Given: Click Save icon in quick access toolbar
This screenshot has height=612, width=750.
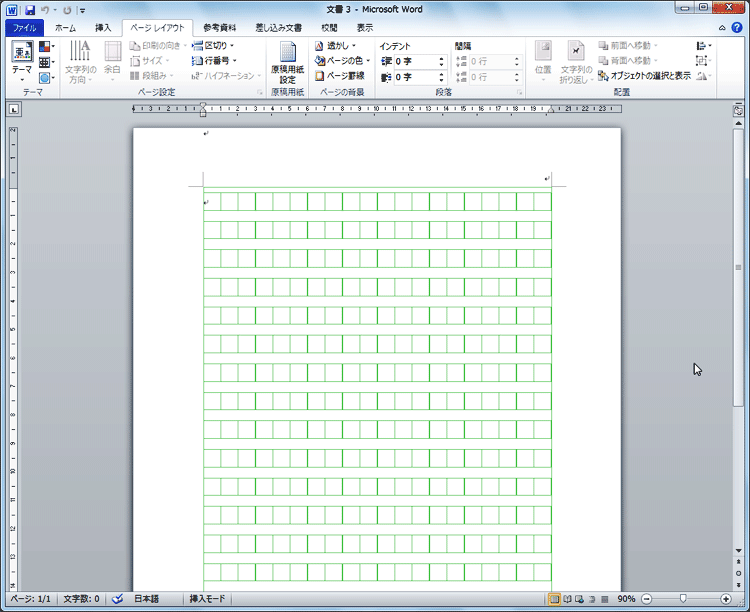Looking at the screenshot, I should pos(30,10).
